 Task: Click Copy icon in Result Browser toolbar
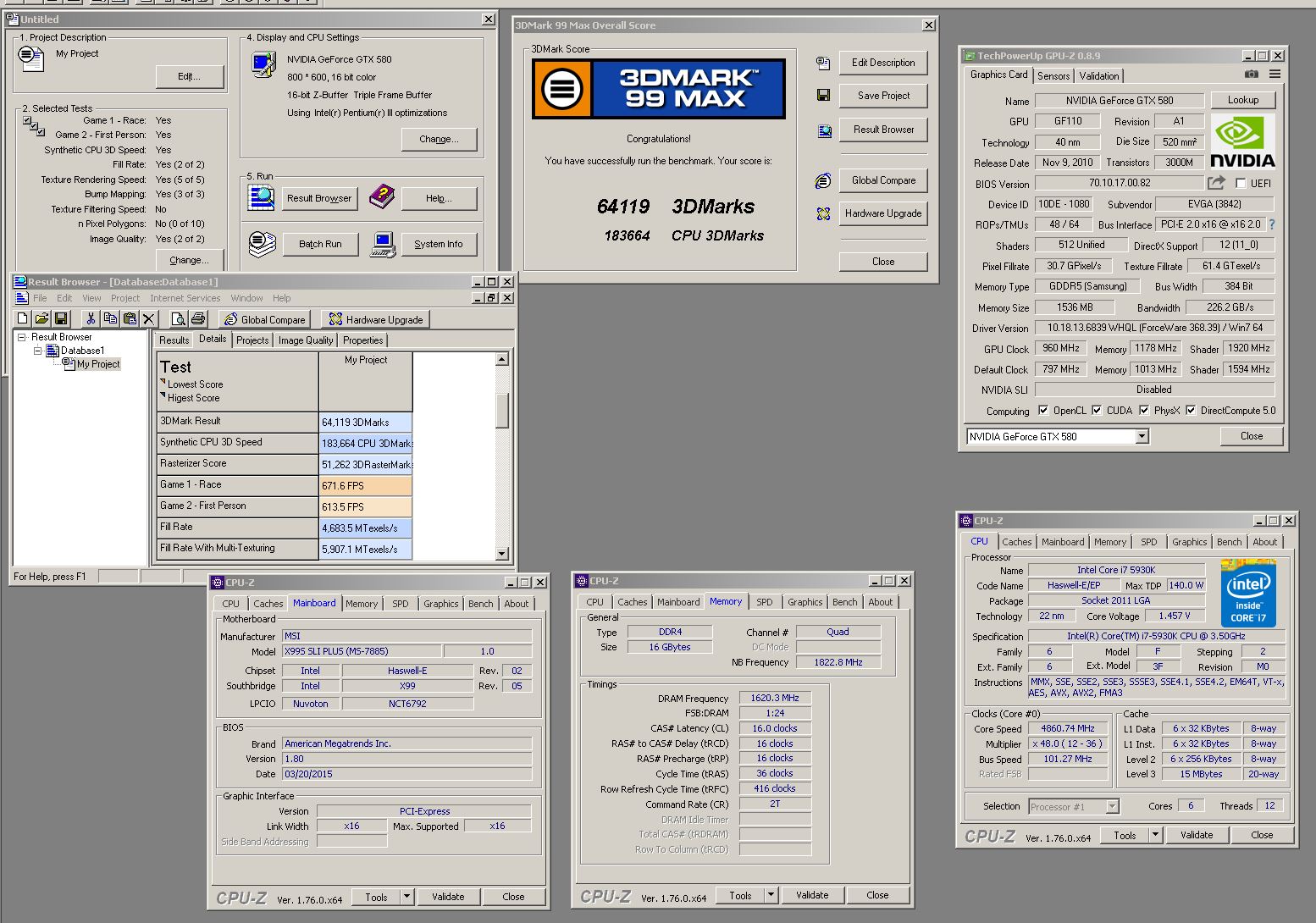click(110, 319)
